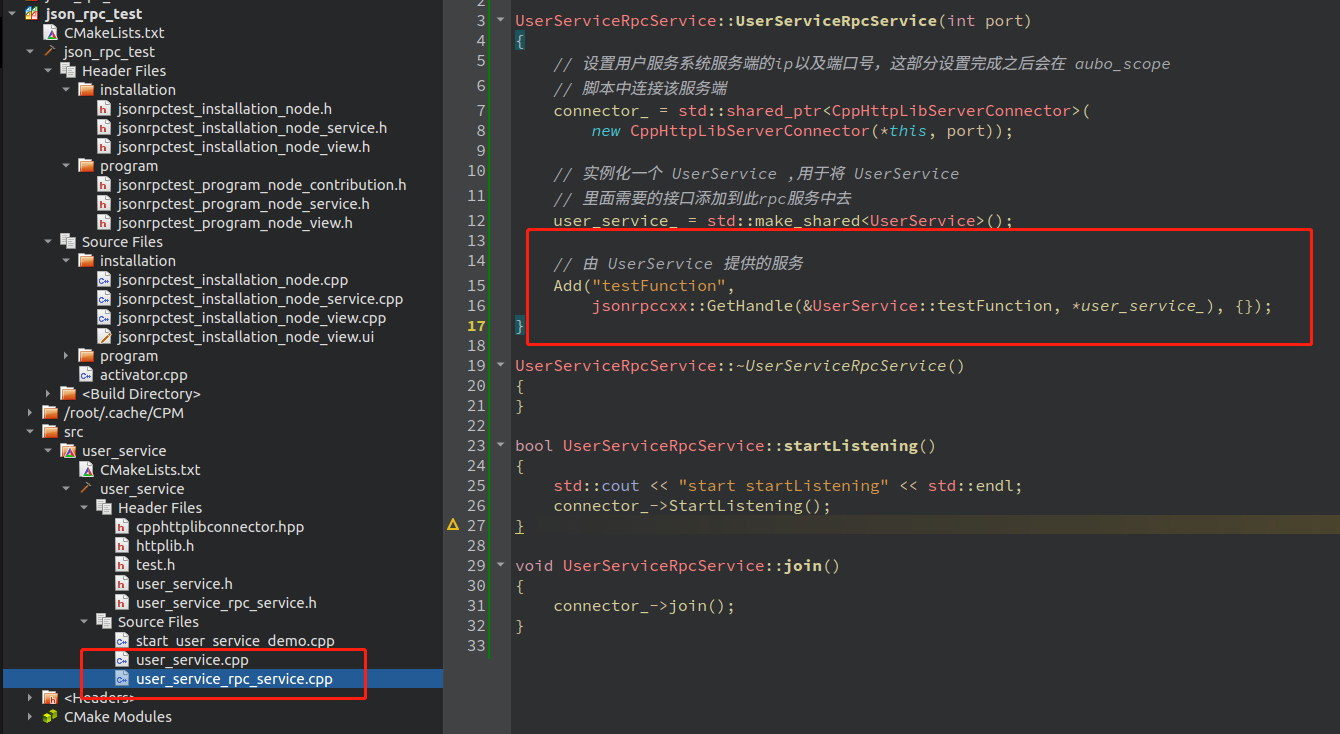Collapse installation folder holding the .h files
The image size is (1340, 734).
[66, 90]
